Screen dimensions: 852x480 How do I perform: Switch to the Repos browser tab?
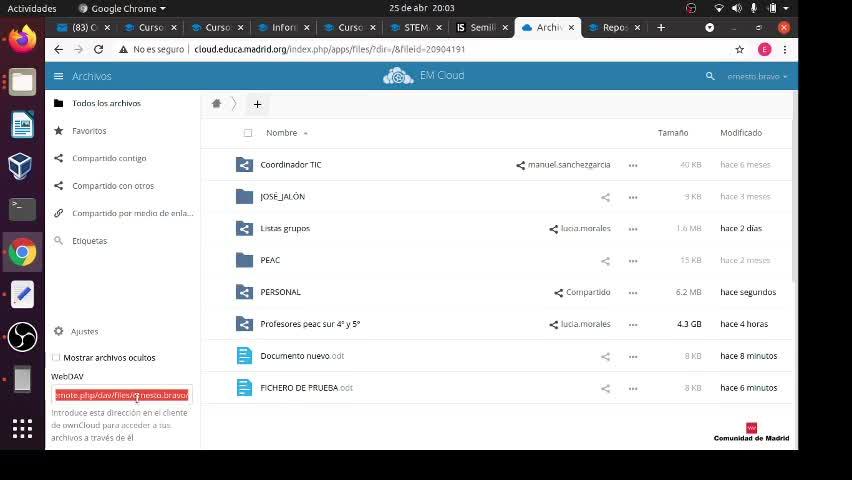coord(615,27)
